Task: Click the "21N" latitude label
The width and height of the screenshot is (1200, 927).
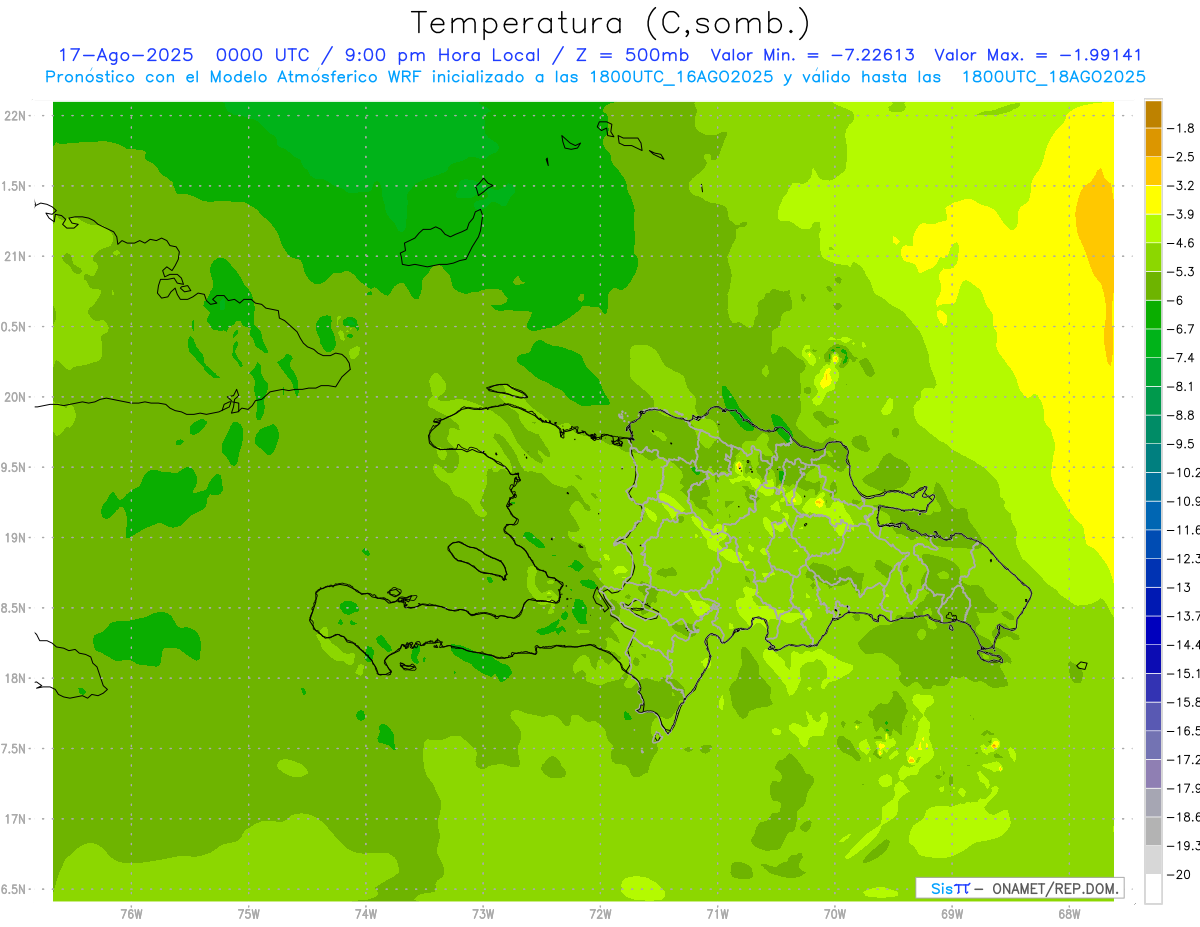Action: tap(15, 256)
